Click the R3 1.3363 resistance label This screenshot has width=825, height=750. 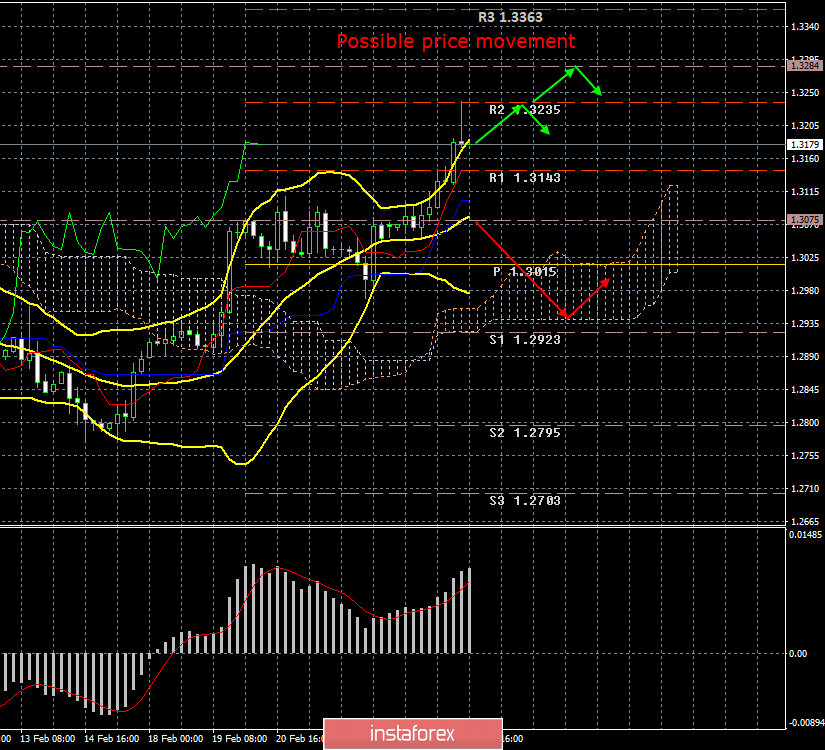pos(510,17)
